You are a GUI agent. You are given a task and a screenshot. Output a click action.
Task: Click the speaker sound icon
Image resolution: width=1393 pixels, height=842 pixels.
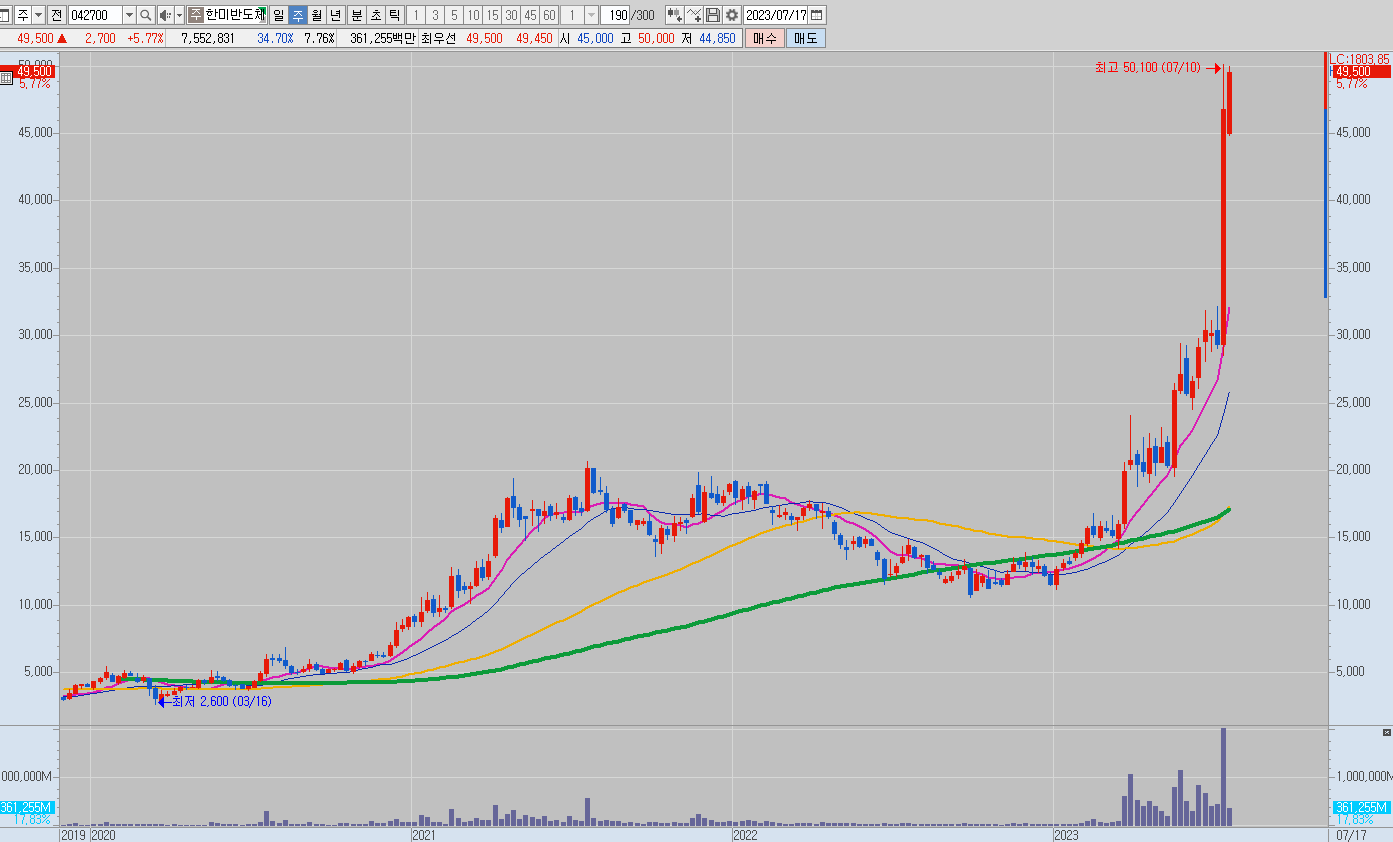(x=166, y=15)
